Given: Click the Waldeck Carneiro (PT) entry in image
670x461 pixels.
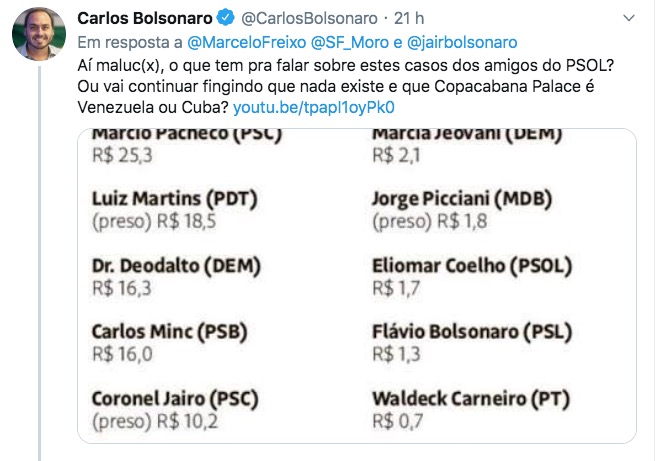Looking at the screenshot, I should tap(471, 398).
